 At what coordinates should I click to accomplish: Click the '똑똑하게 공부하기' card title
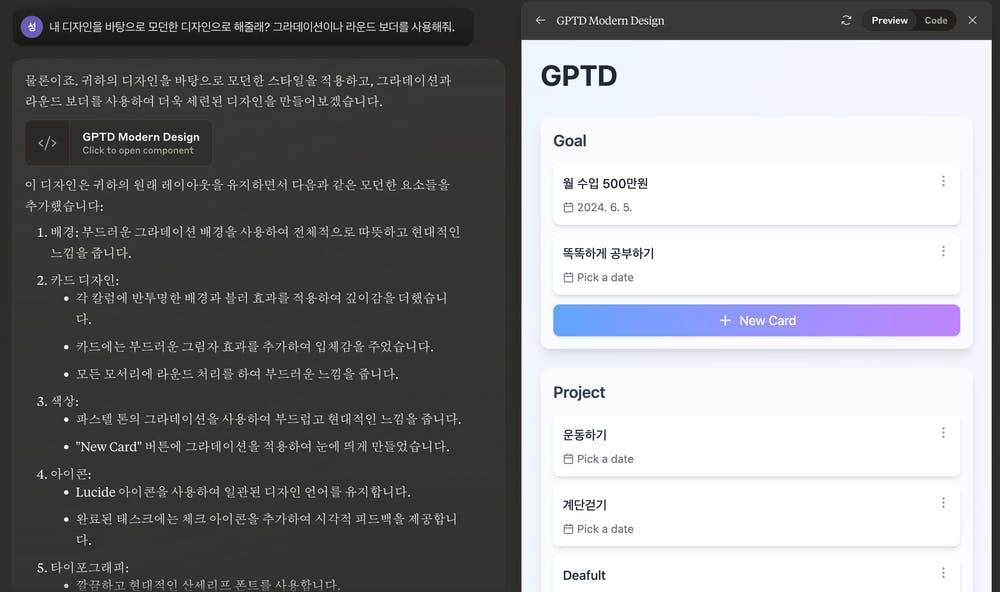point(608,253)
